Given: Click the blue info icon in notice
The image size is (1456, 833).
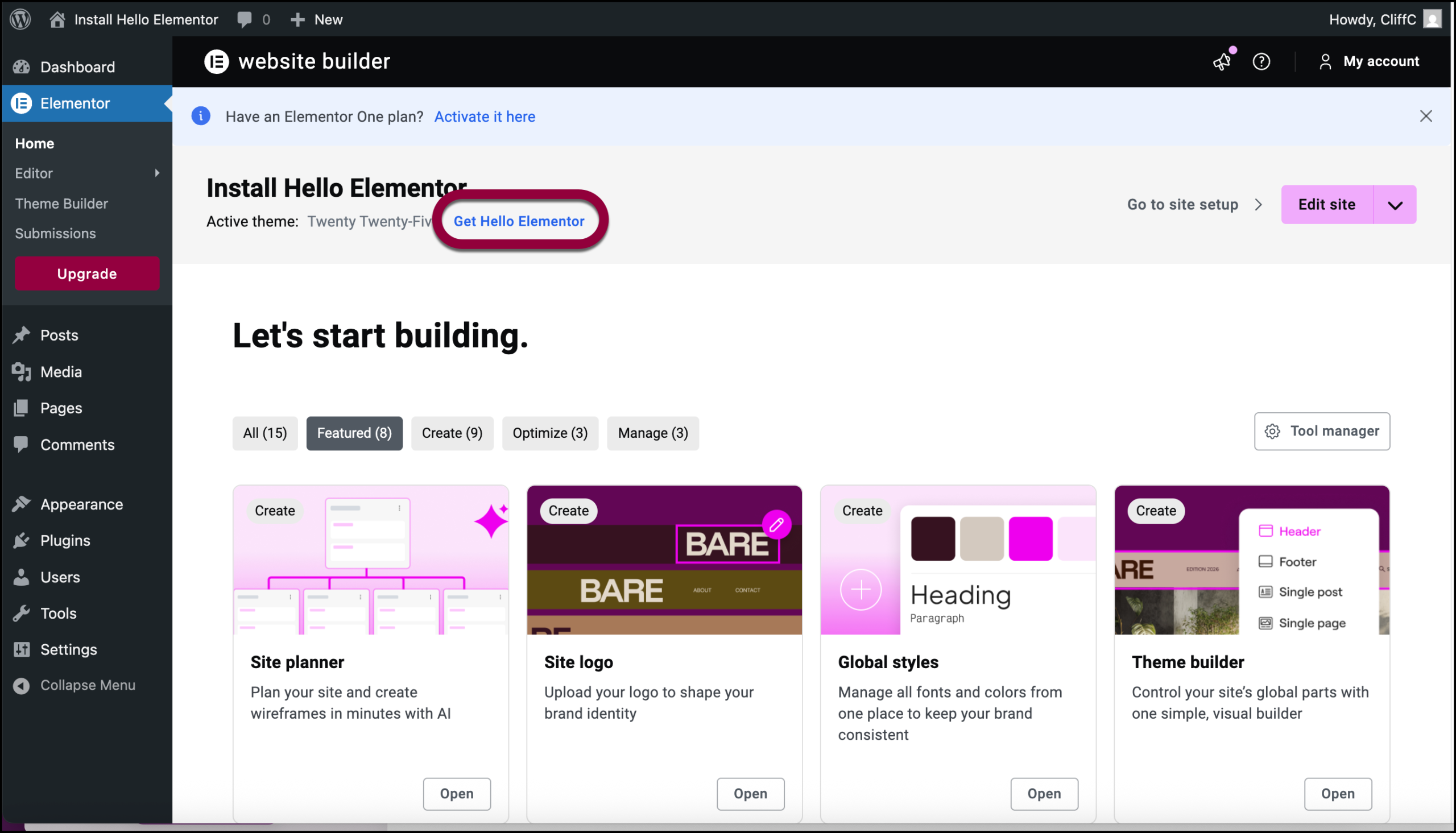Looking at the screenshot, I should (x=201, y=116).
